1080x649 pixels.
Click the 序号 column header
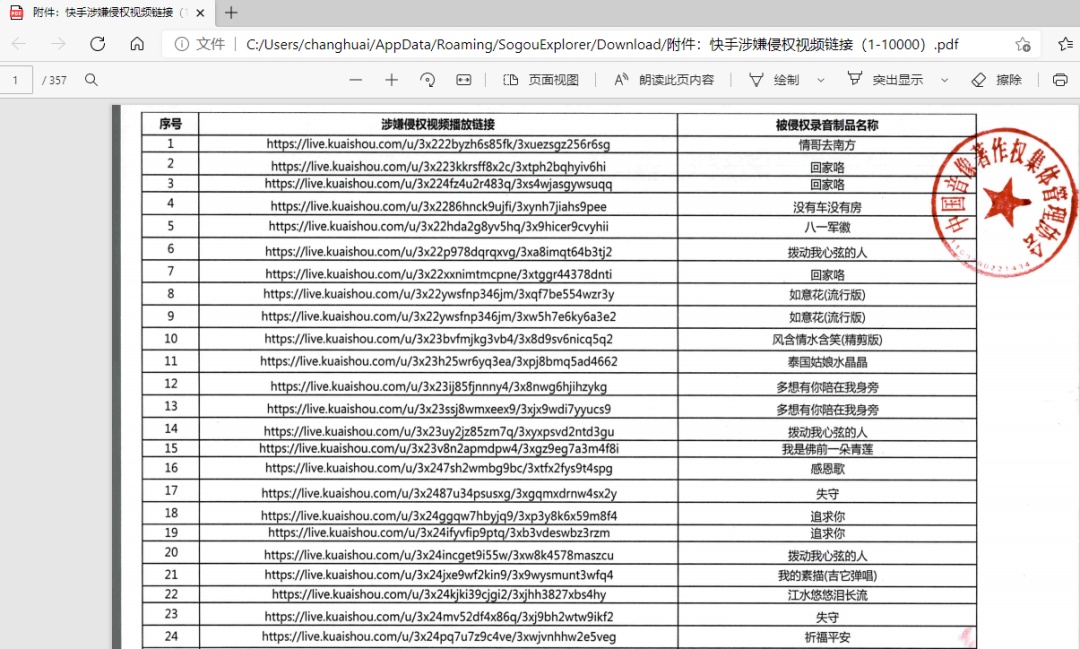click(170, 124)
